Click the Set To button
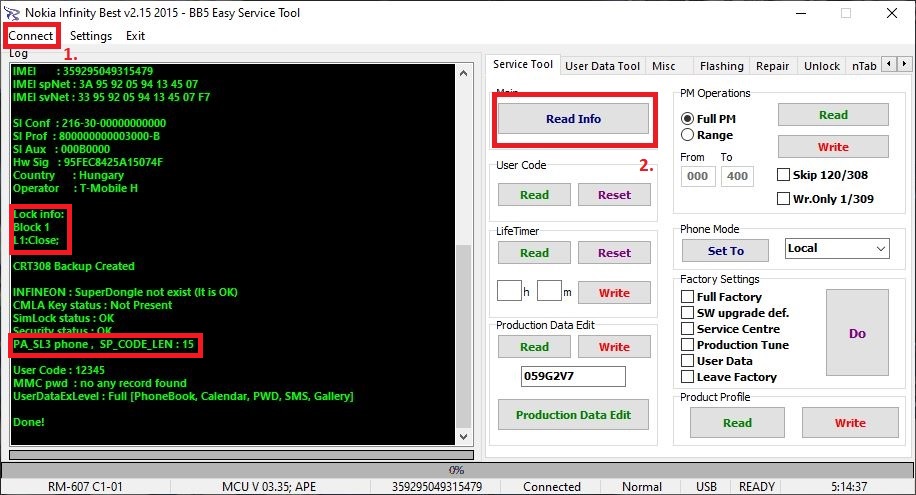916x495 pixels. (726, 251)
